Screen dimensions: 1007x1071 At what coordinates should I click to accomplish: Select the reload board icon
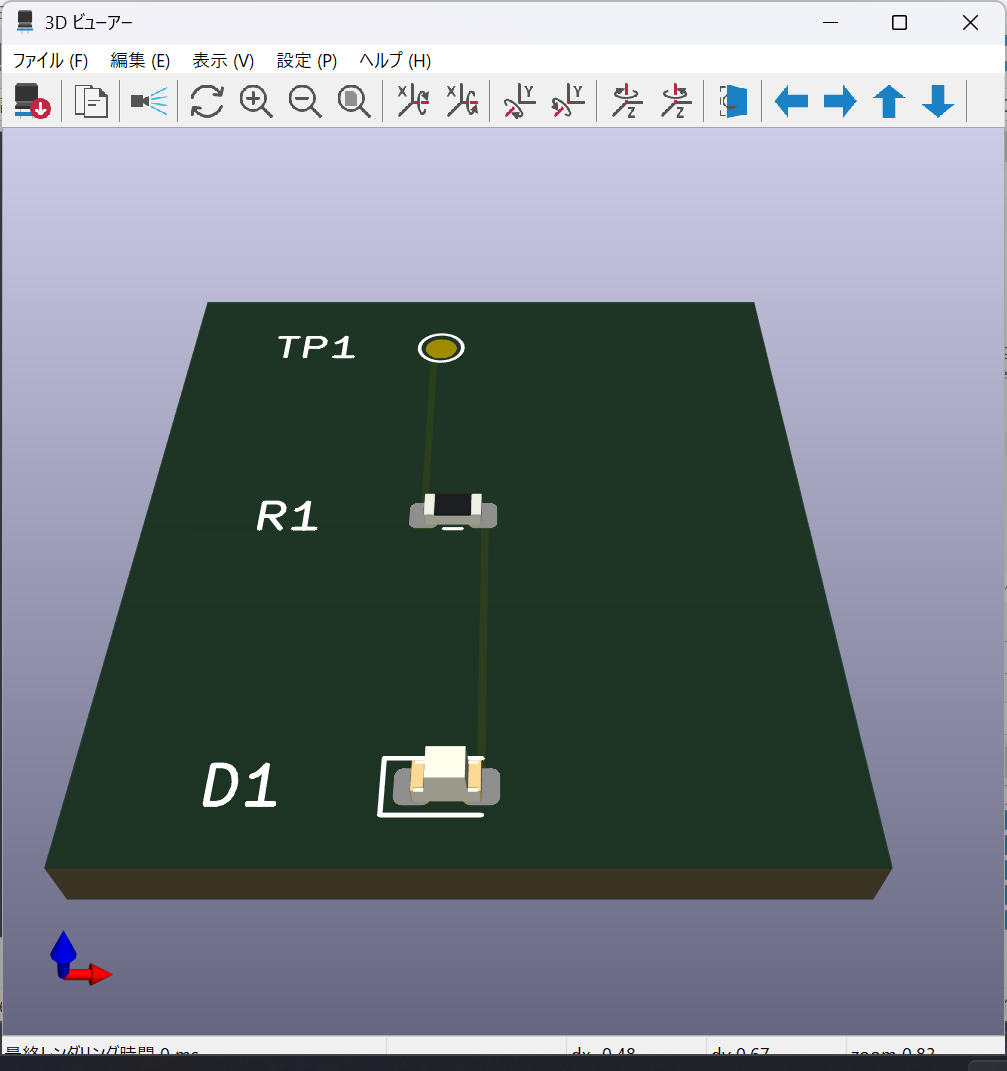(x=29, y=101)
